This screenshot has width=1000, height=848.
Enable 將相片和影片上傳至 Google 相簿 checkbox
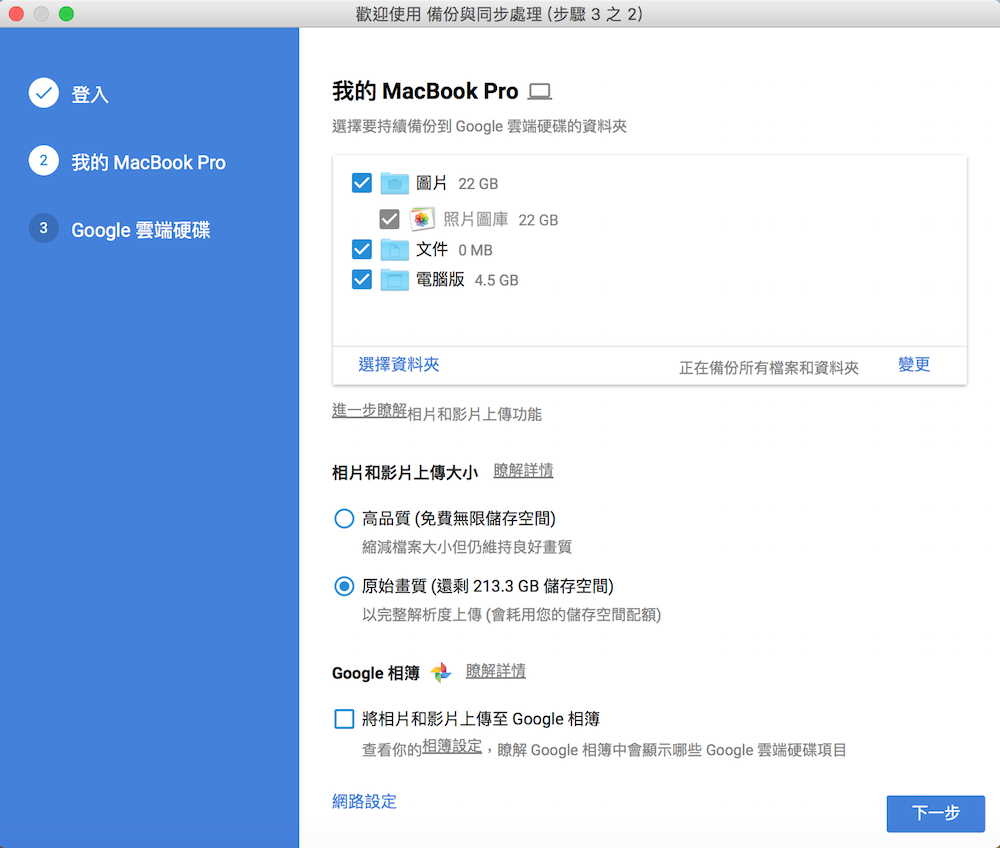point(344,718)
